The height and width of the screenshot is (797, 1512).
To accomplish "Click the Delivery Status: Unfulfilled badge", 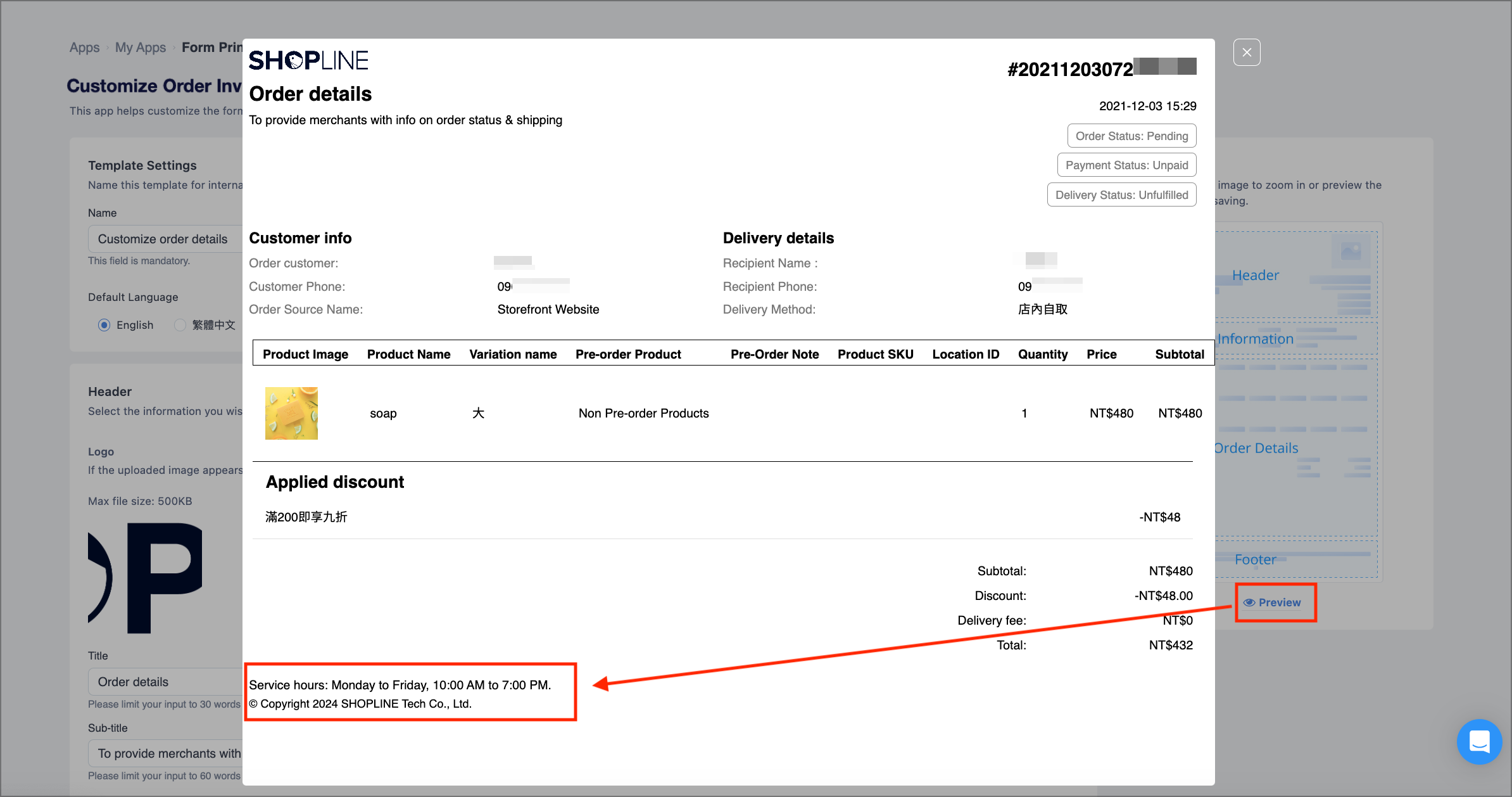I will click(x=1121, y=195).
